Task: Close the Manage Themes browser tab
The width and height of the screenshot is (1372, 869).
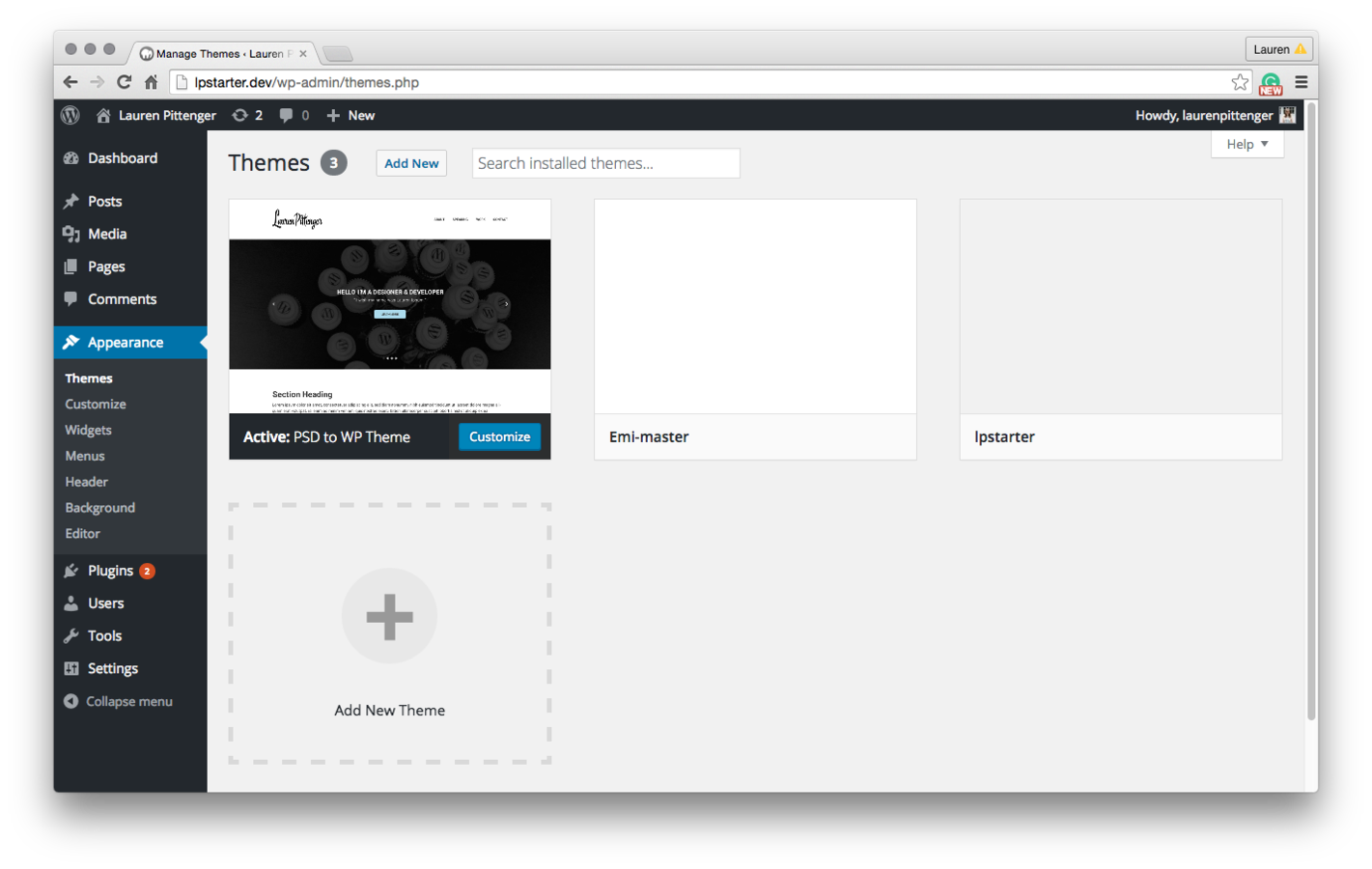Action: coord(303,54)
